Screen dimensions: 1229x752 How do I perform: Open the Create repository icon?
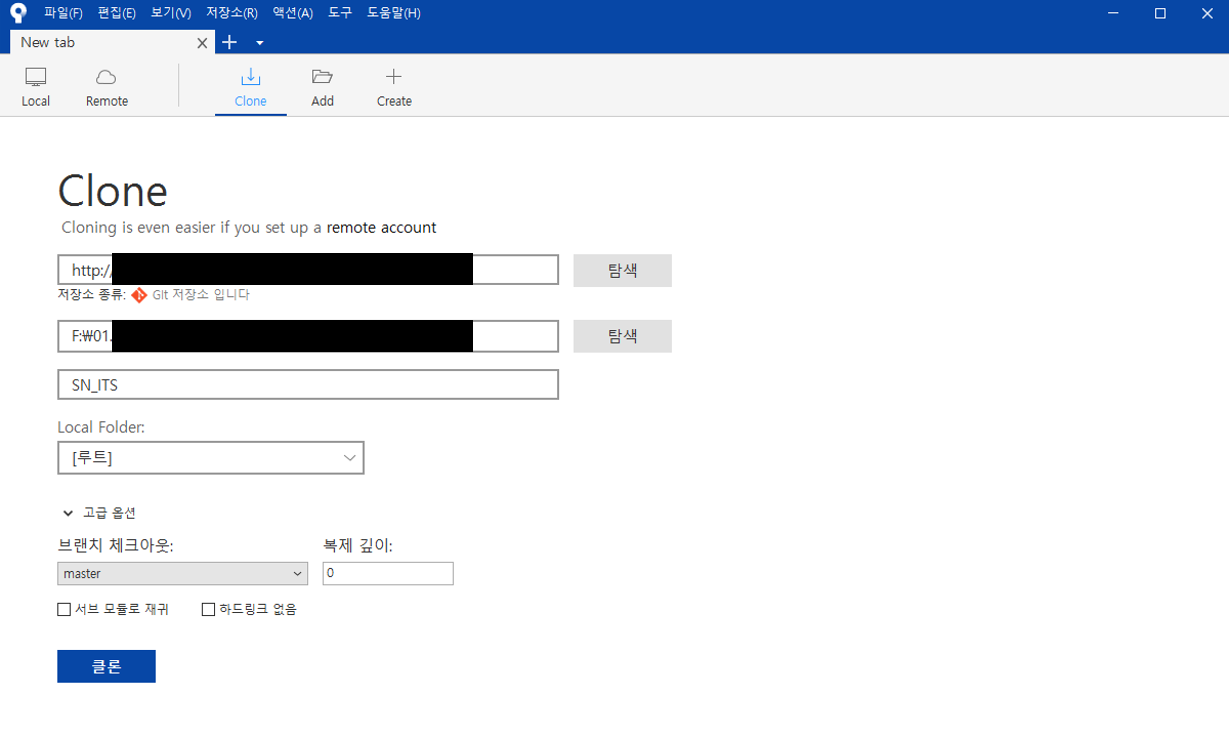pyautogui.click(x=393, y=85)
